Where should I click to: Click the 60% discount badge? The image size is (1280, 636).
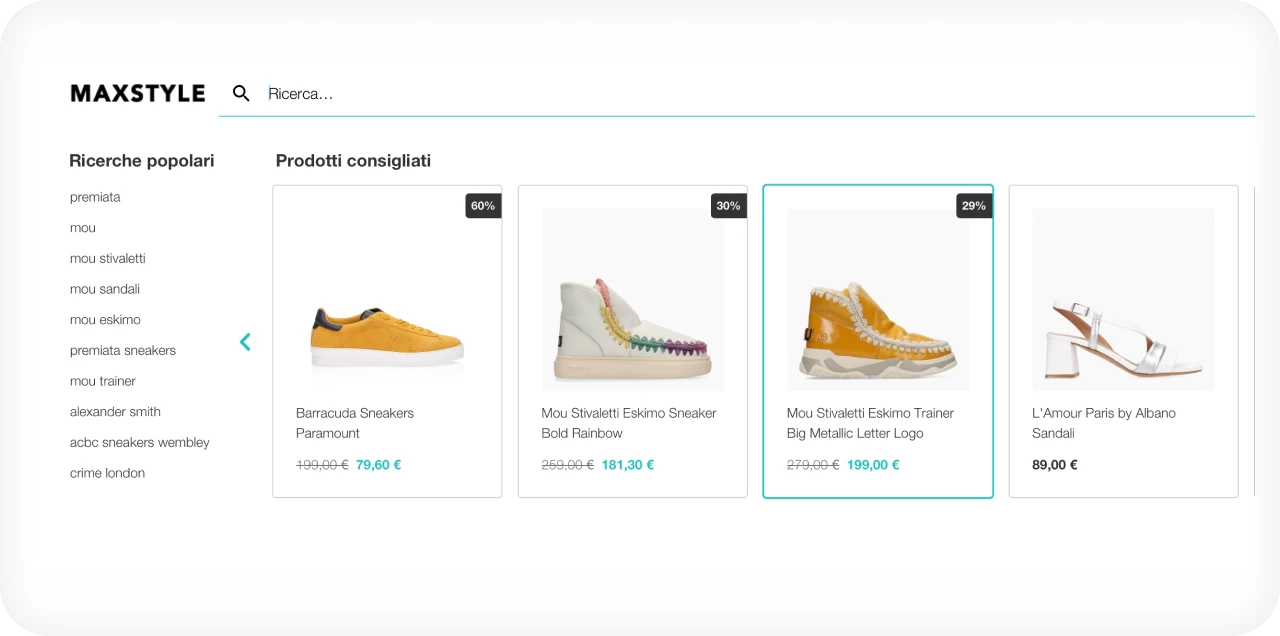click(483, 206)
